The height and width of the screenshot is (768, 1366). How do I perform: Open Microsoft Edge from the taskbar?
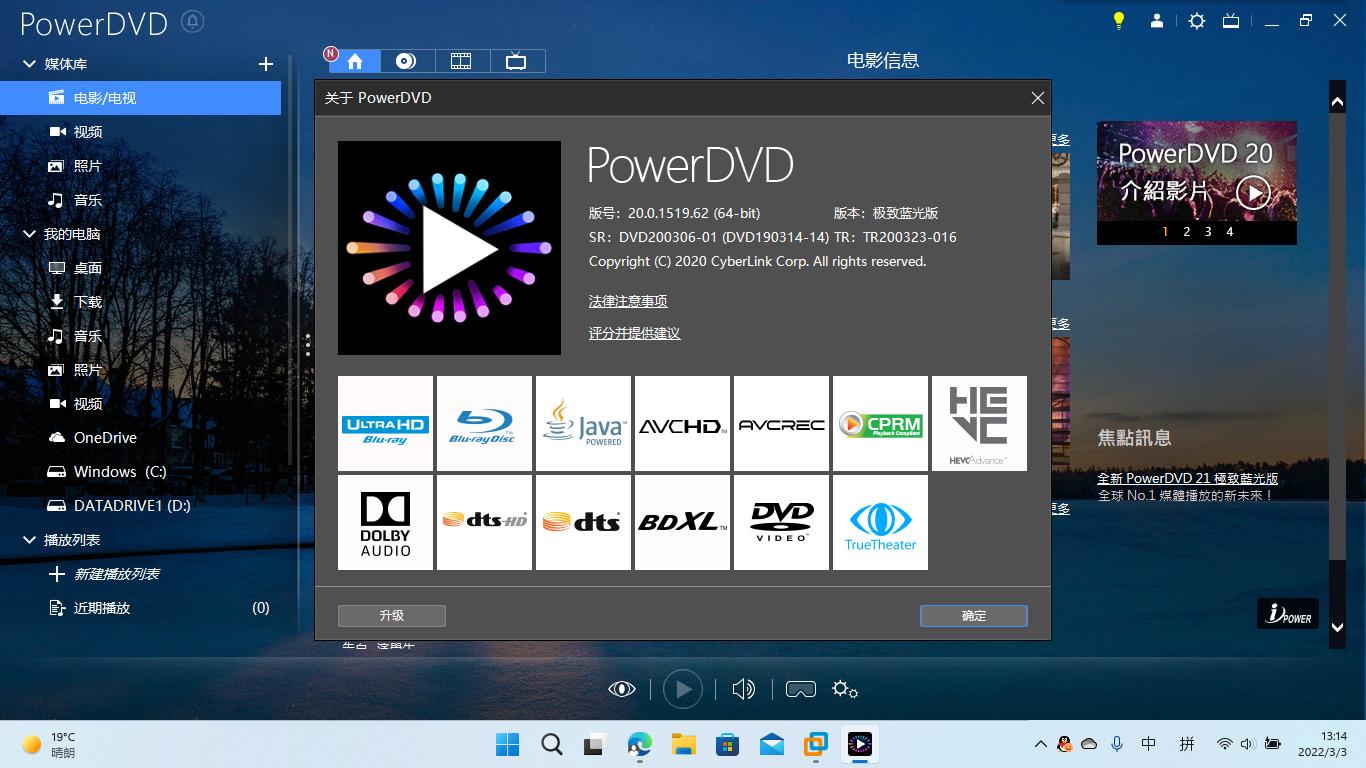pyautogui.click(x=640, y=744)
